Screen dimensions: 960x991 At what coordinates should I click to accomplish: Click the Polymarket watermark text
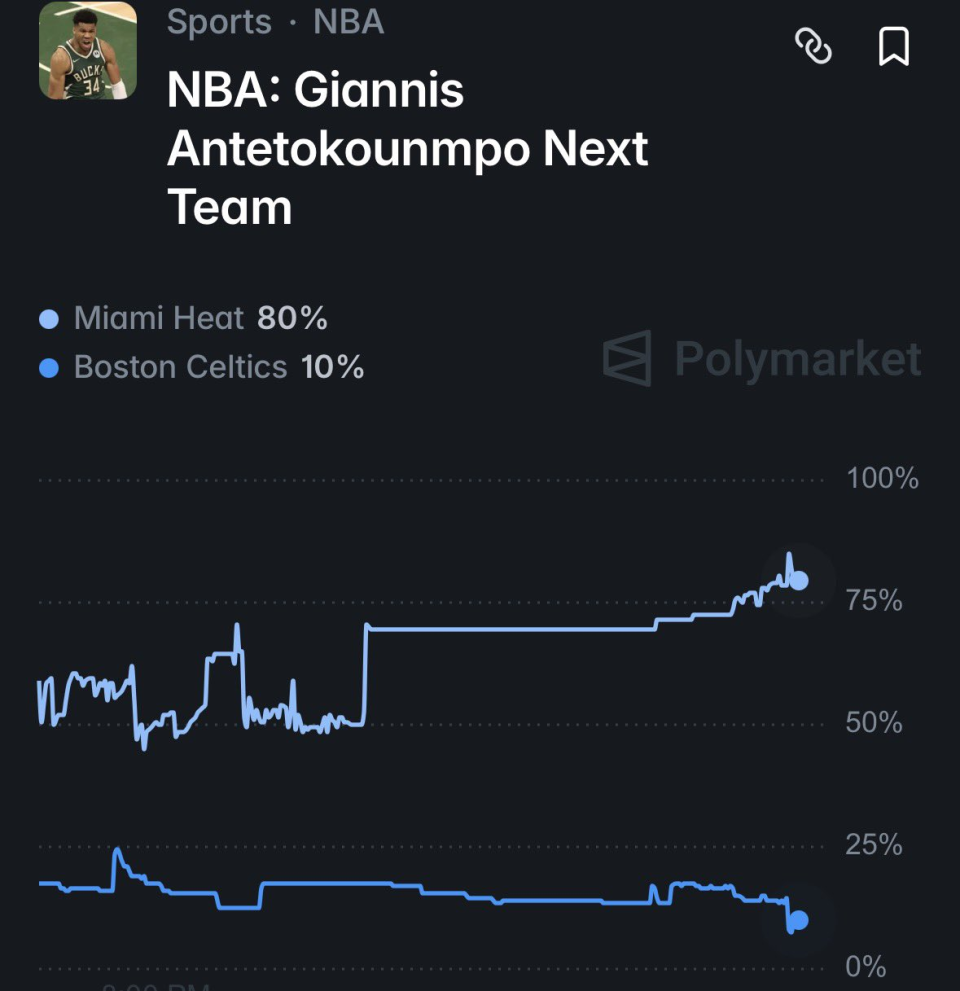pyautogui.click(x=798, y=360)
